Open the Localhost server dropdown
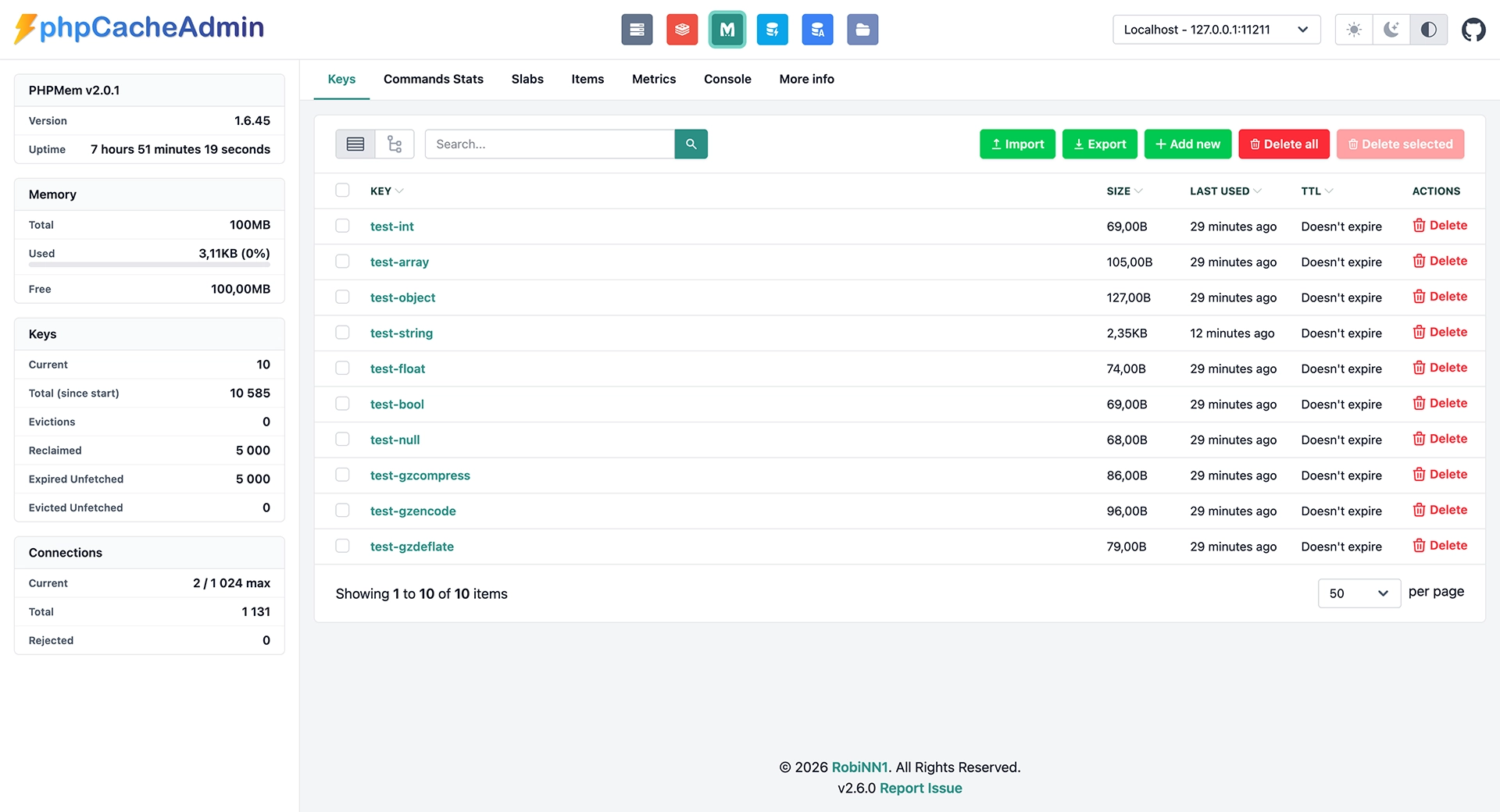 [1216, 30]
